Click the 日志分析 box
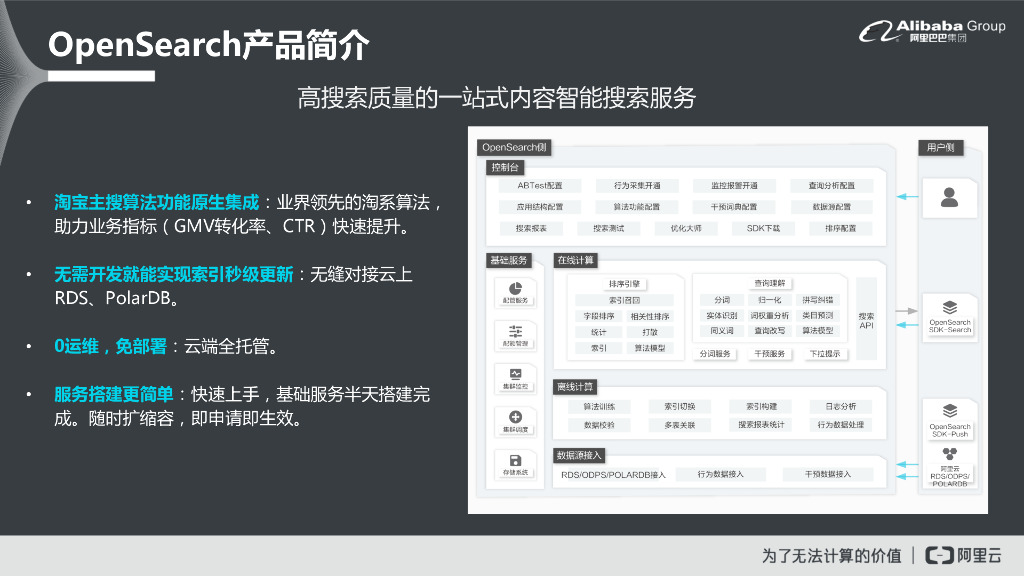The image size is (1024, 576). pyautogui.click(x=841, y=407)
